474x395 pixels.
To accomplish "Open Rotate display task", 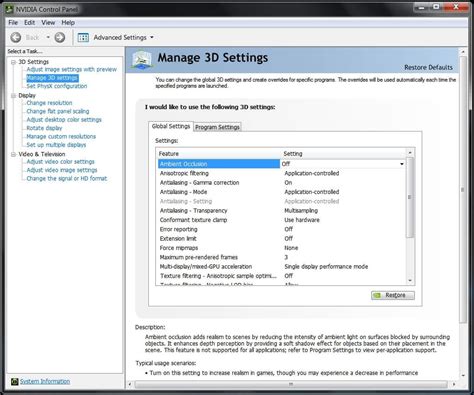I will click(44, 128).
